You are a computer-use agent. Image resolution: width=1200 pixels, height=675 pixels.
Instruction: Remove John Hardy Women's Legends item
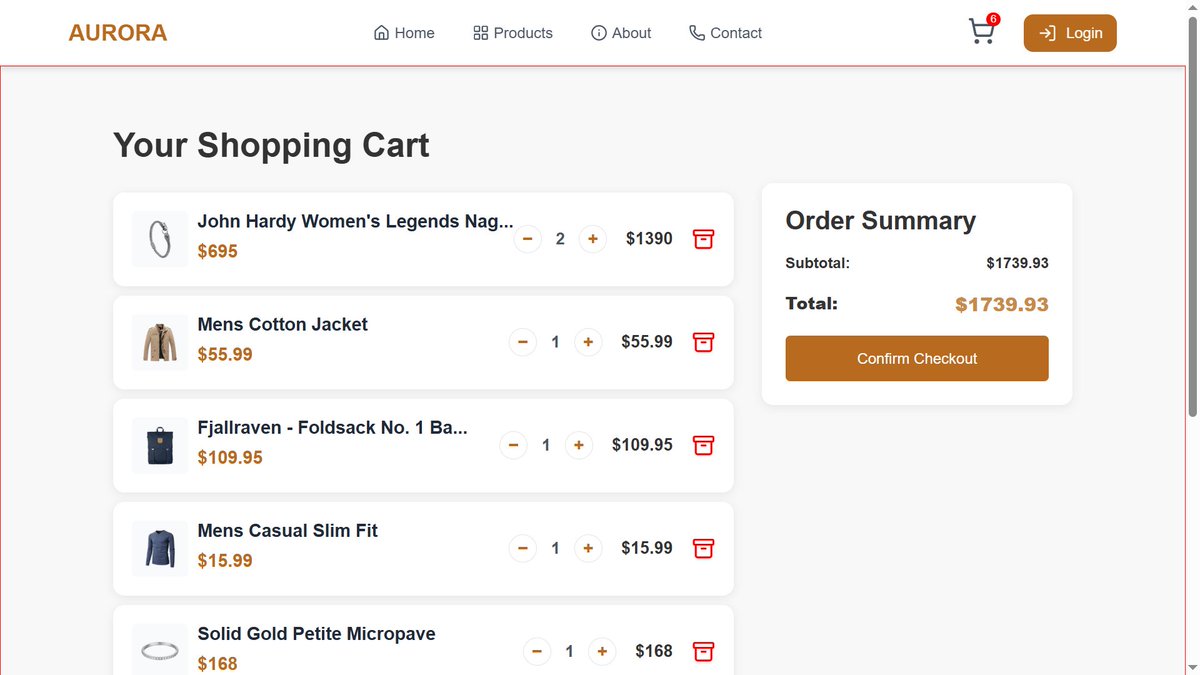tap(703, 239)
